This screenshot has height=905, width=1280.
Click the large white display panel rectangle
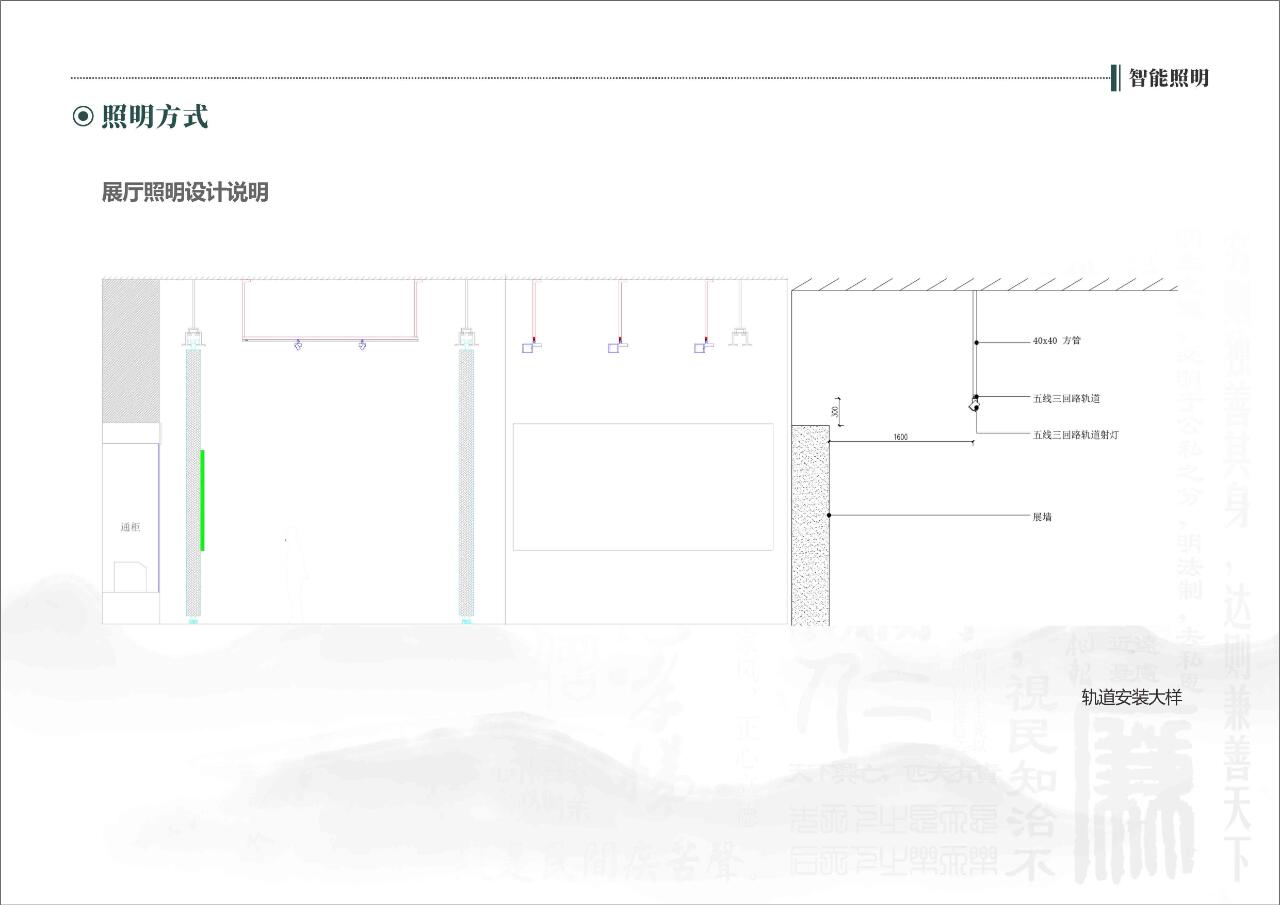(643, 487)
